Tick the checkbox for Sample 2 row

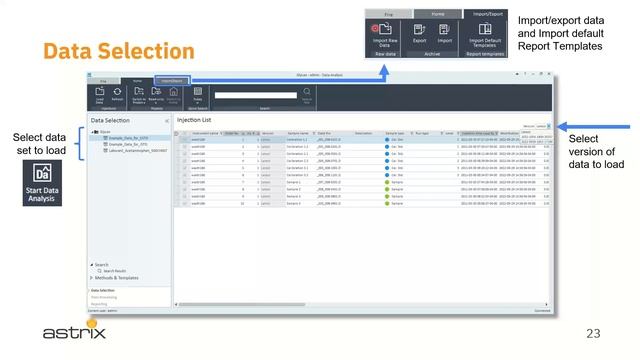[x=184, y=189]
